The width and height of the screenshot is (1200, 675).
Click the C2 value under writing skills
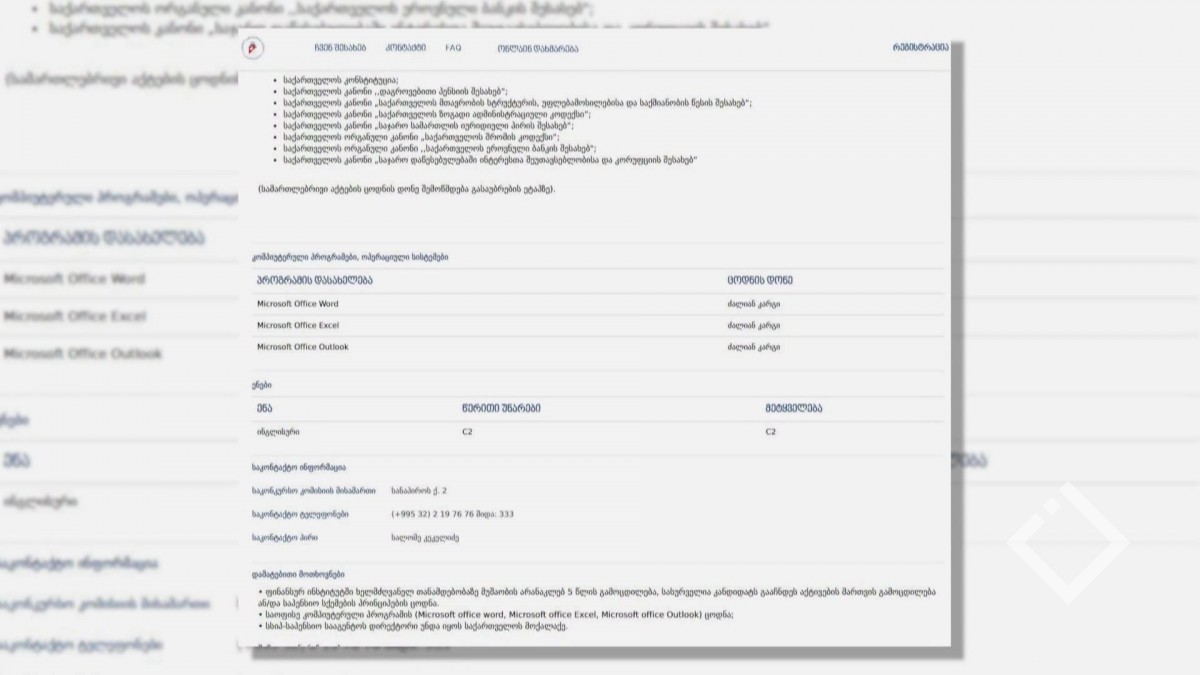click(x=467, y=432)
